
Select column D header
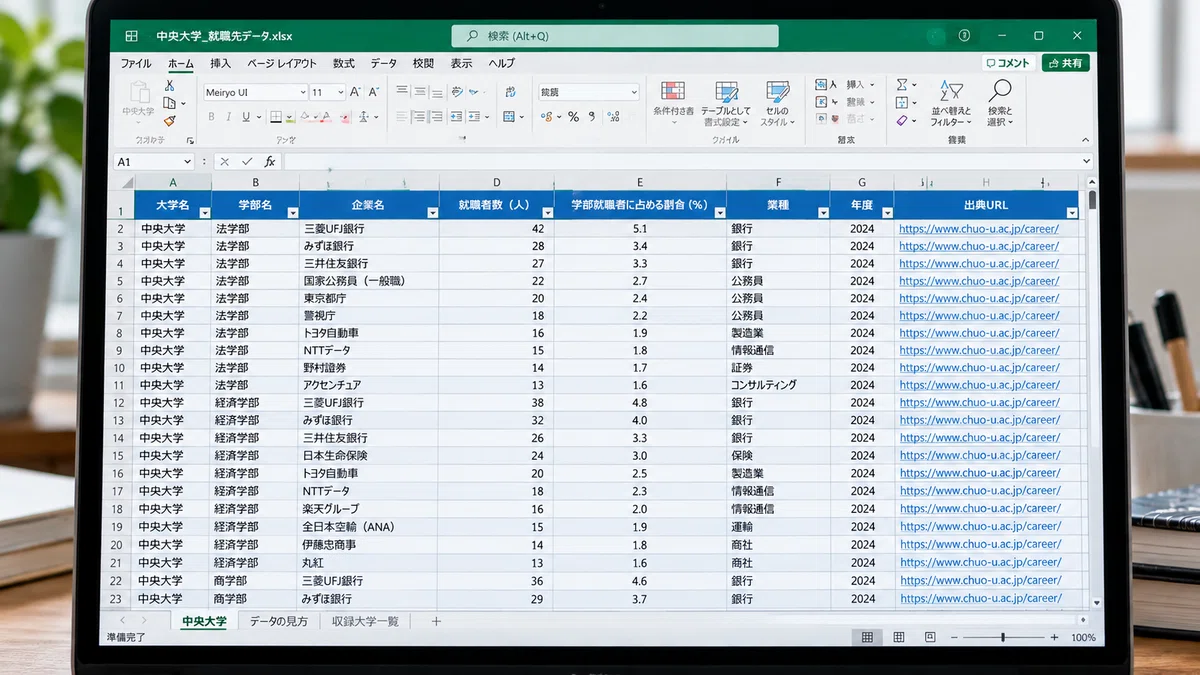click(497, 182)
